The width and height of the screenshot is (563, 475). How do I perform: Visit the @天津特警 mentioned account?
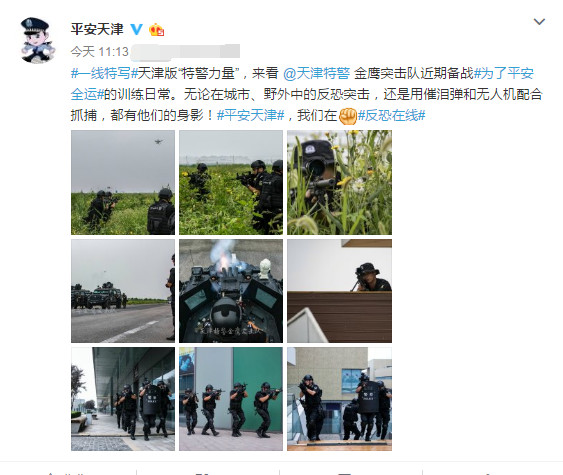[x=316, y=73]
